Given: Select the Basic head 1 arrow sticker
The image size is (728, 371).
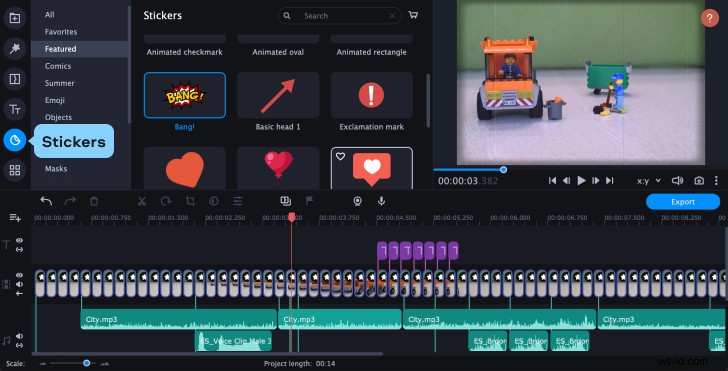Looking at the screenshot, I should 278,95.
